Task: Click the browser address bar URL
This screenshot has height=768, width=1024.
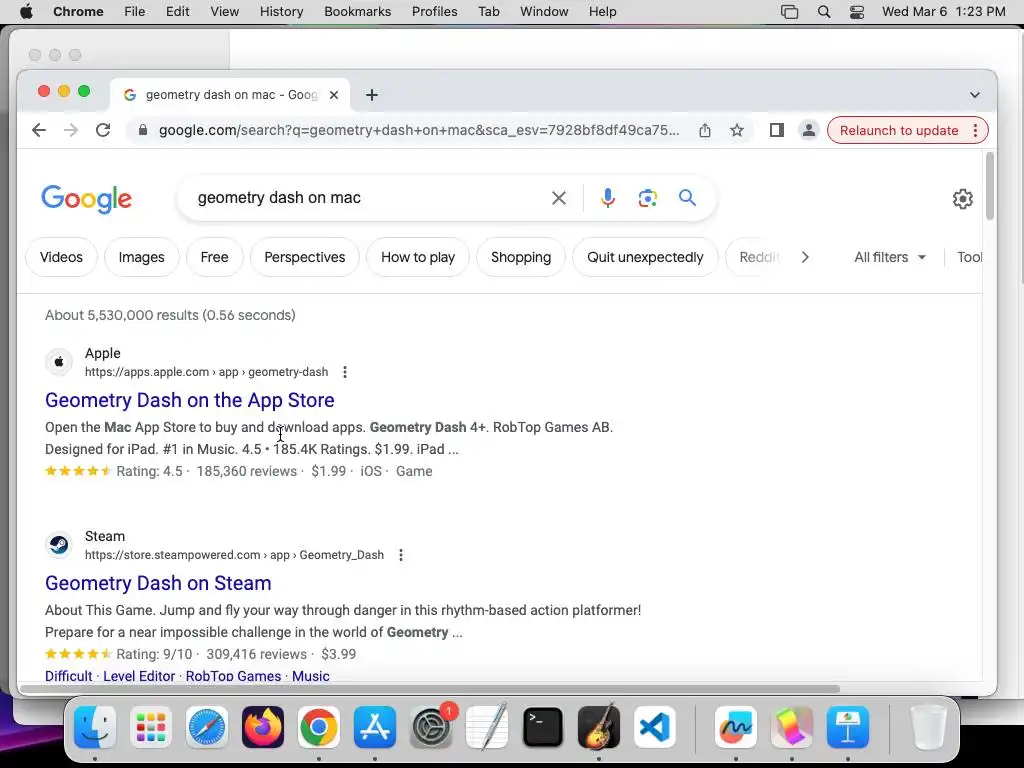Action: point(419,130)
